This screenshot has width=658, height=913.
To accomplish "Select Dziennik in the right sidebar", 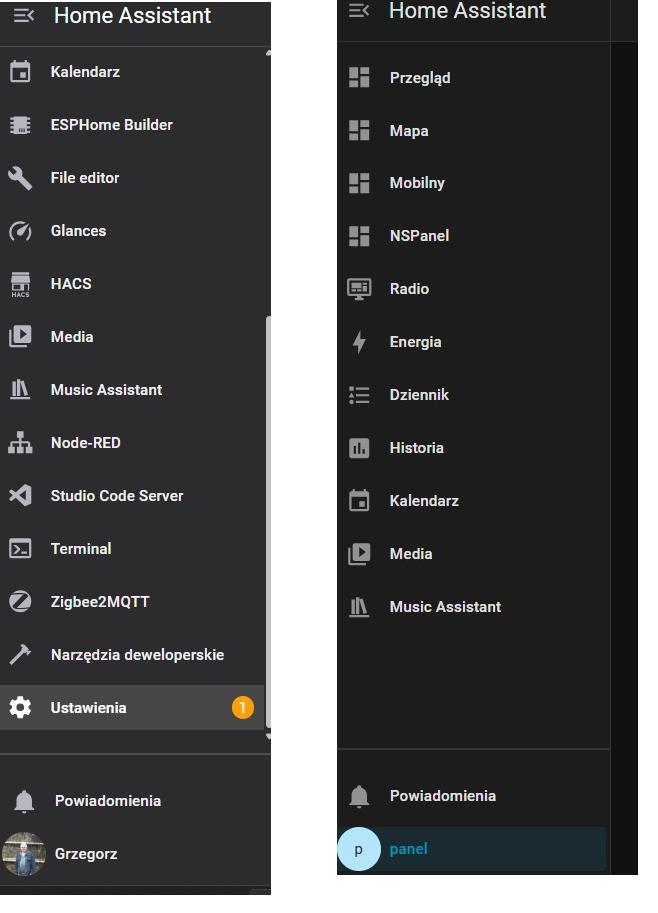I will point(419,395).
